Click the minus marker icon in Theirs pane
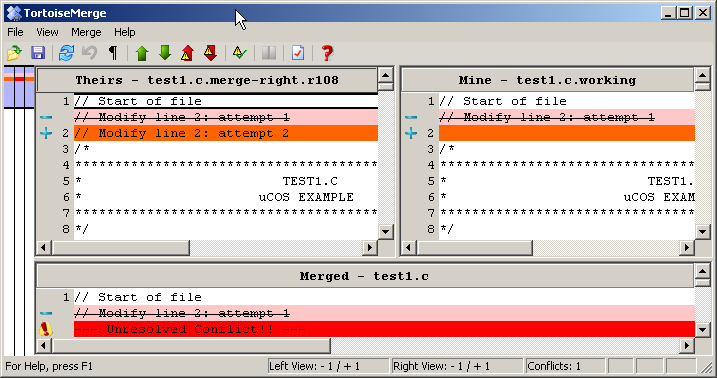 tap(46, 117)
